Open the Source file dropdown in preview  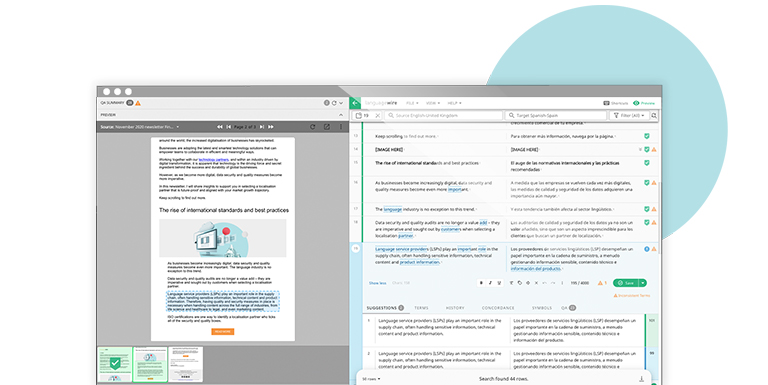pyautogui.click(x=140, y=127)
